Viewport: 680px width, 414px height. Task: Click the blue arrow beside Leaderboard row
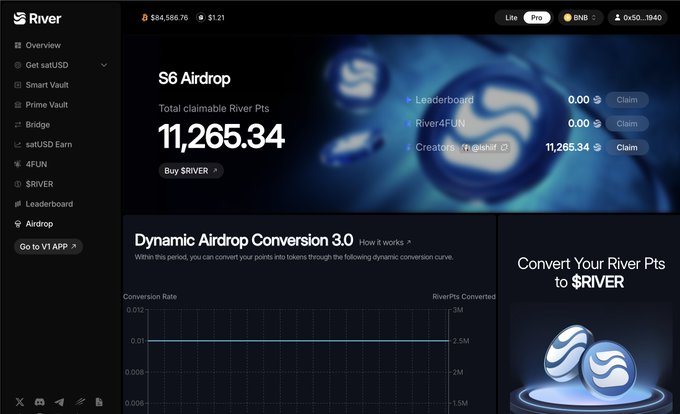408,100
